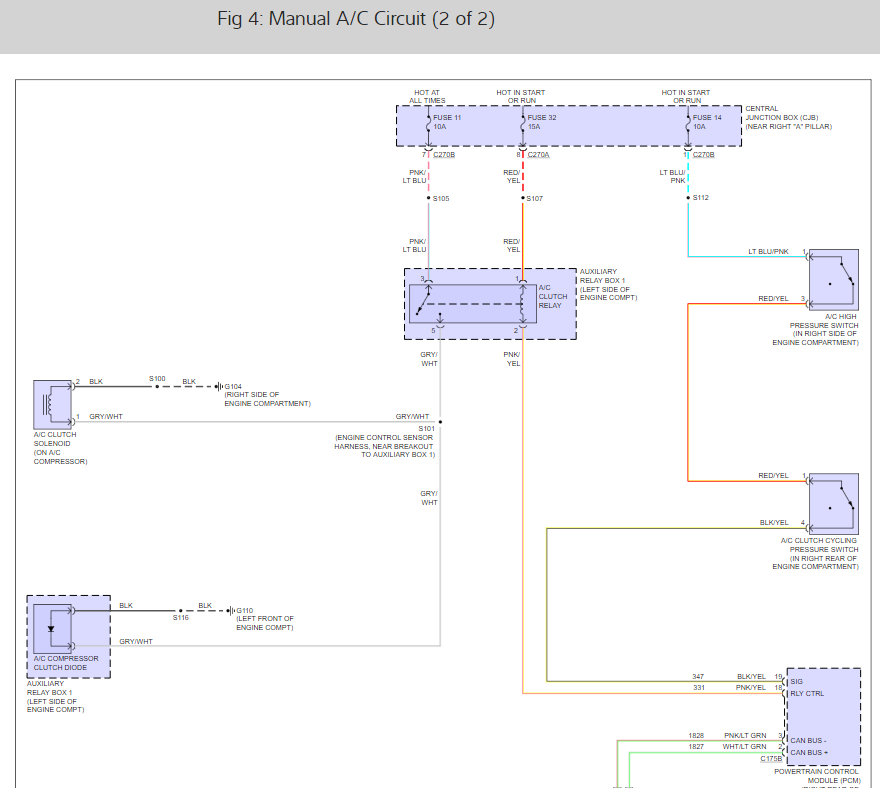Click 'GRY/WHT' label beside the clutch diode

click(136, 641)
